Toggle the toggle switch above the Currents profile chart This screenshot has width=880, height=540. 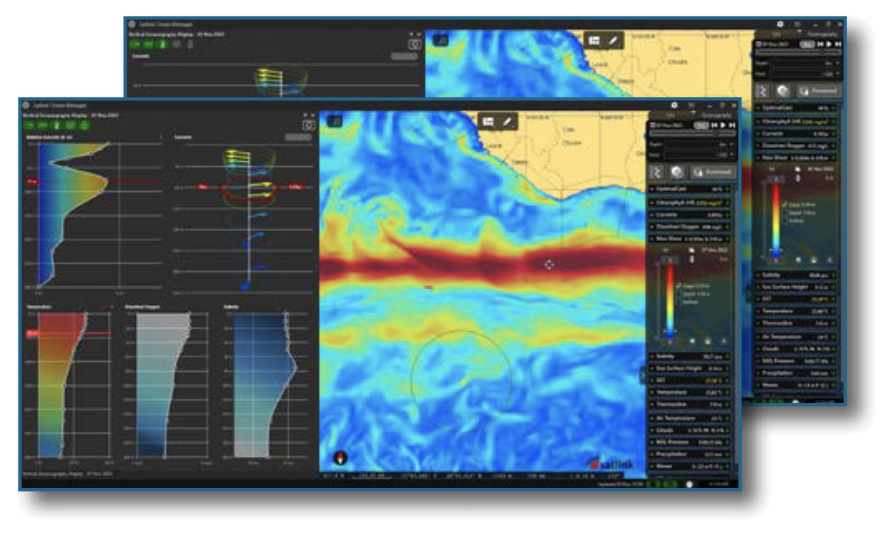point(298,137)
